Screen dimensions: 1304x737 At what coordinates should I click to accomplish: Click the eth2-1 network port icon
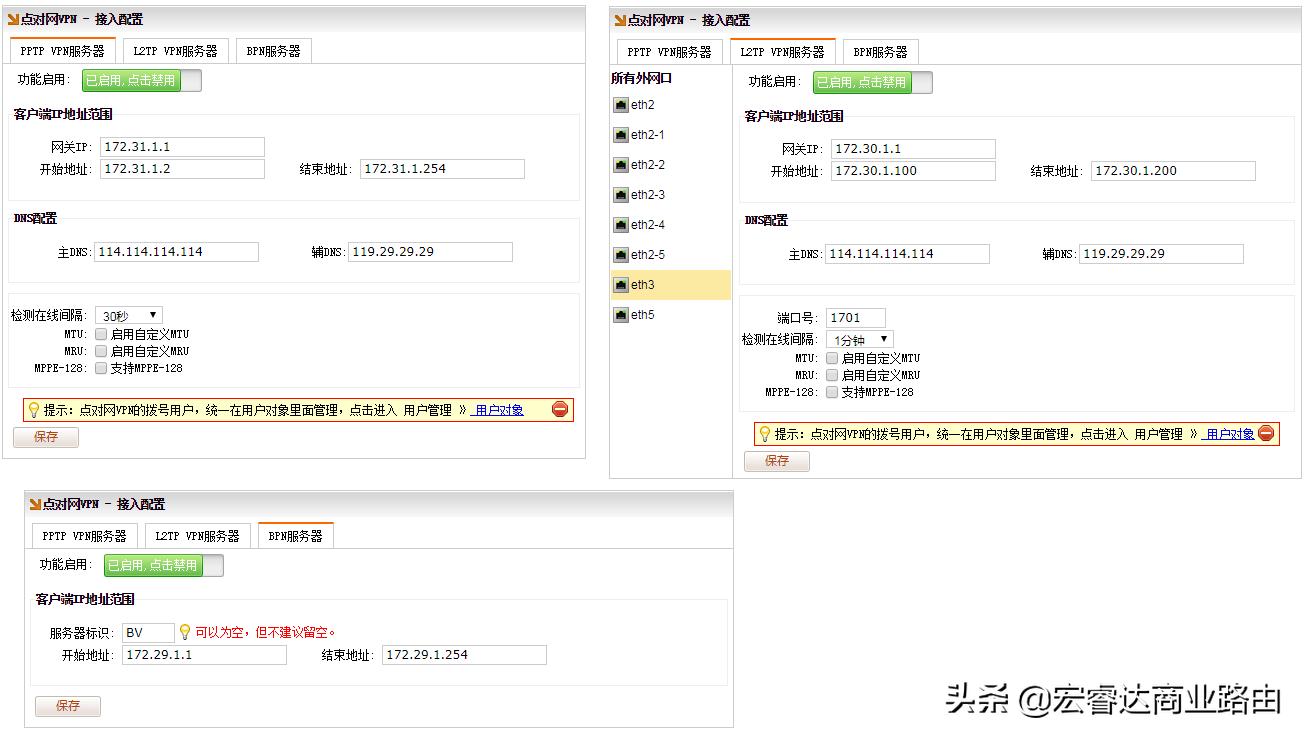coord(622,134)
